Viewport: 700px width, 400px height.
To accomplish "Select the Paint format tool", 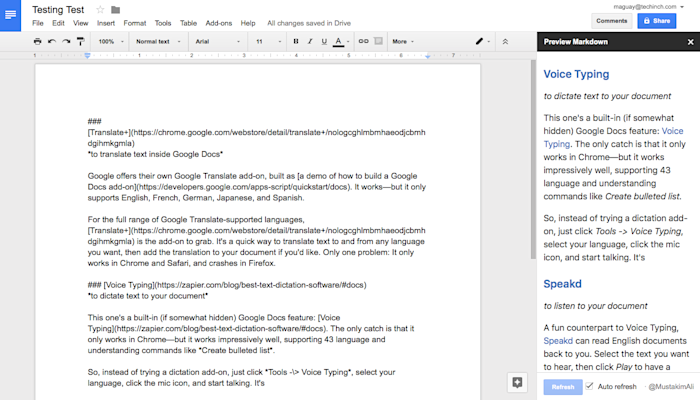I will tap(80, 42).
